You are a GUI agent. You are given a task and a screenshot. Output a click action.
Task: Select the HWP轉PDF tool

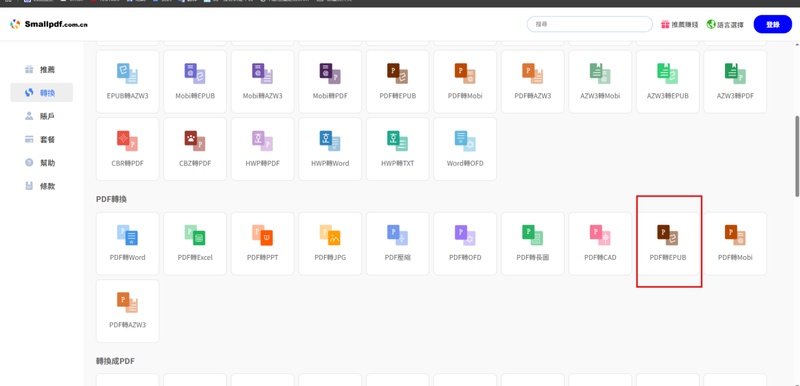pyautogui.click(x=262, y=149)
